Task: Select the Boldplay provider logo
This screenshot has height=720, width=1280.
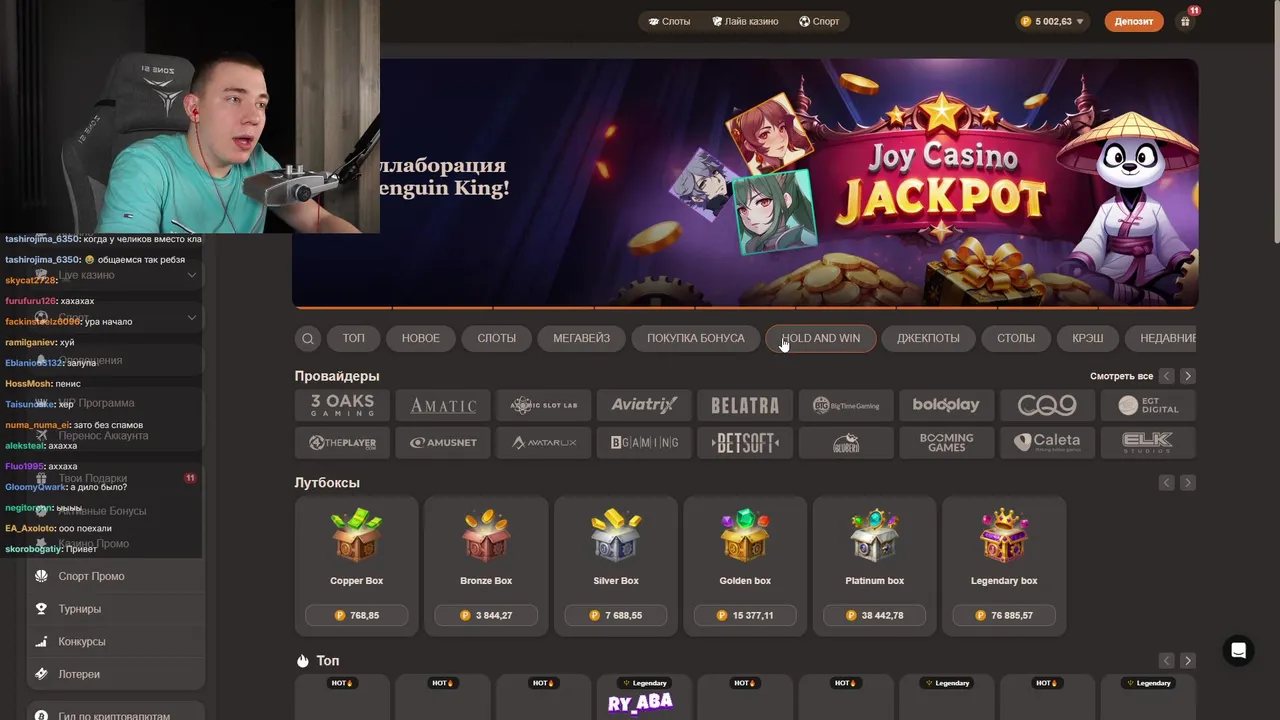Action: (946, 405)
